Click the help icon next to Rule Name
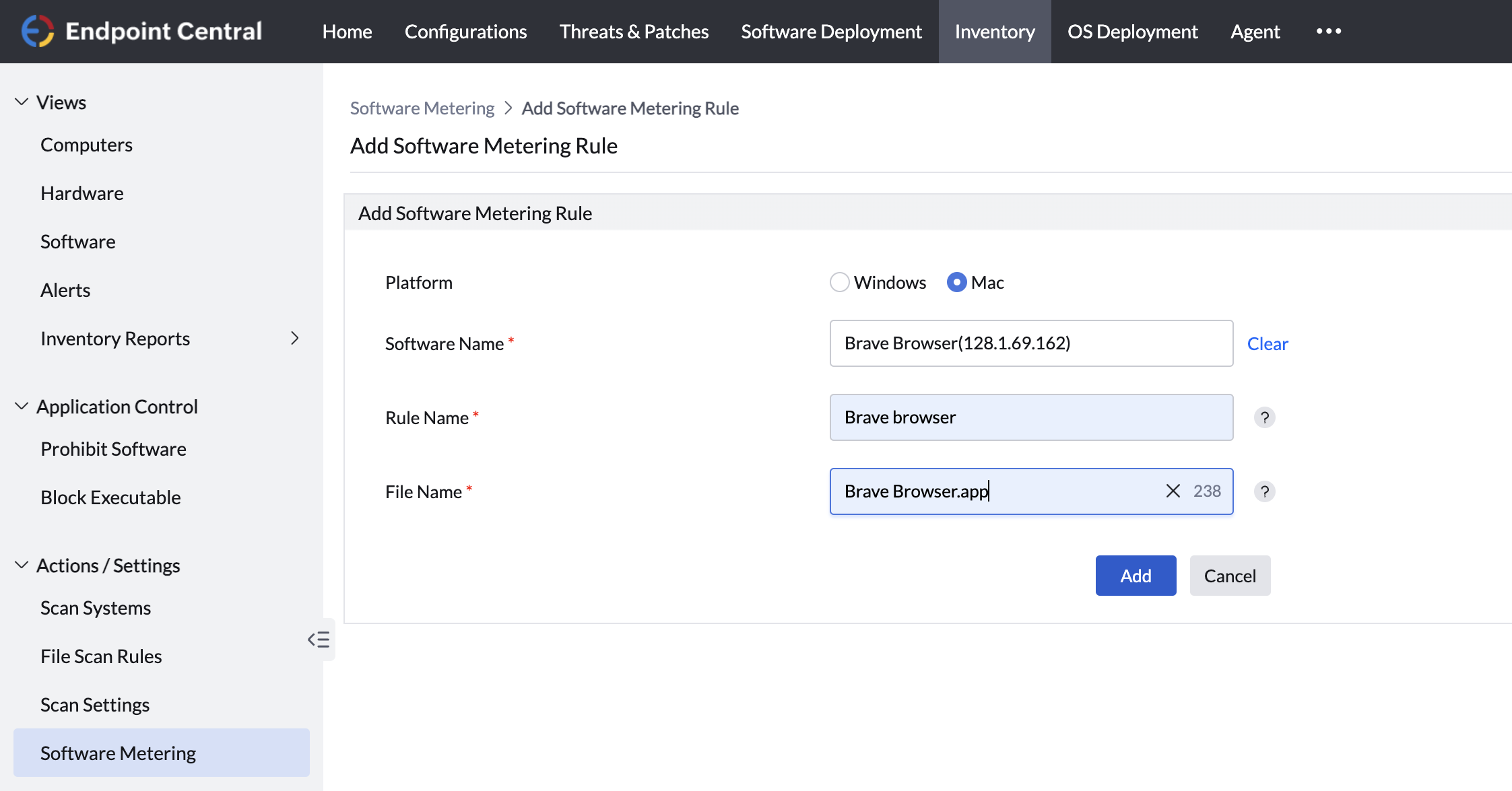1512x791 pixels. click(x=1264, y=417)
